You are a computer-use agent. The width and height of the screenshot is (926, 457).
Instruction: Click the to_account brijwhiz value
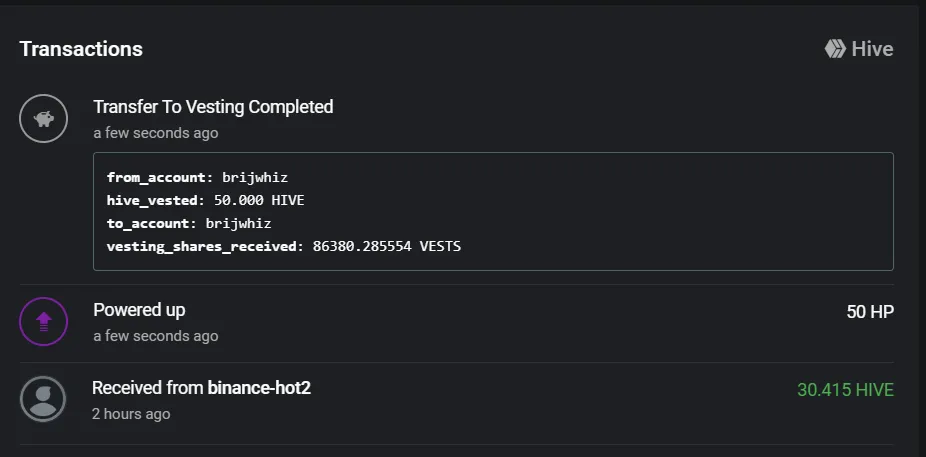tap(239, 223)
